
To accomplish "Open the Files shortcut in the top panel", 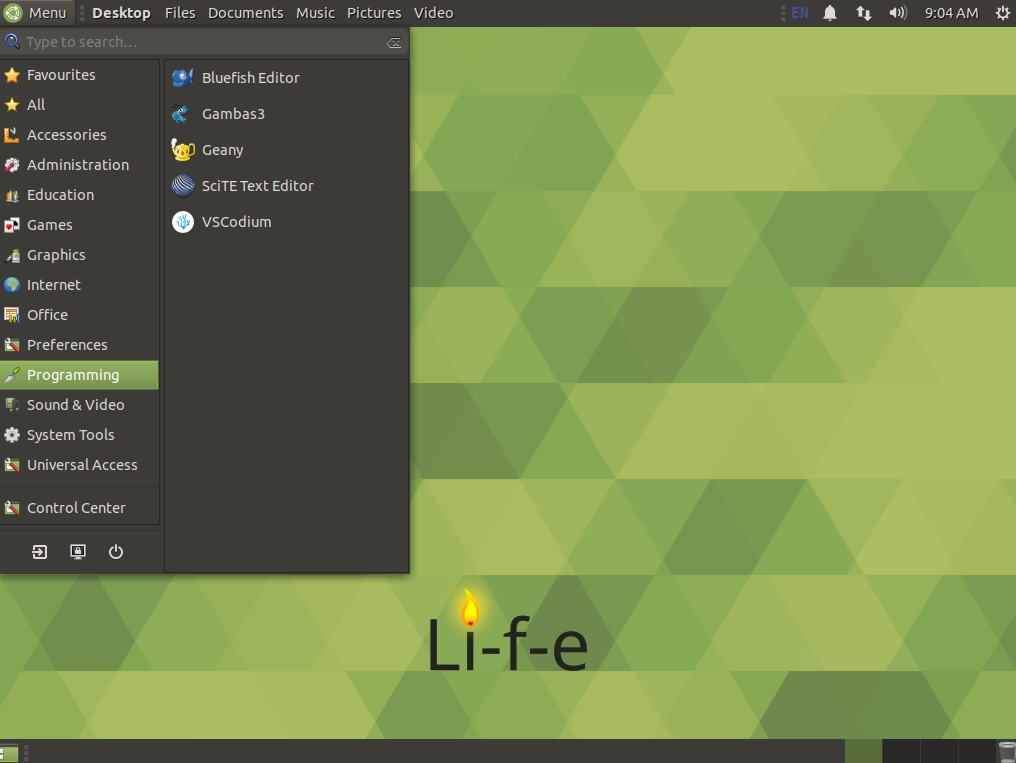I will coord(180,13).
